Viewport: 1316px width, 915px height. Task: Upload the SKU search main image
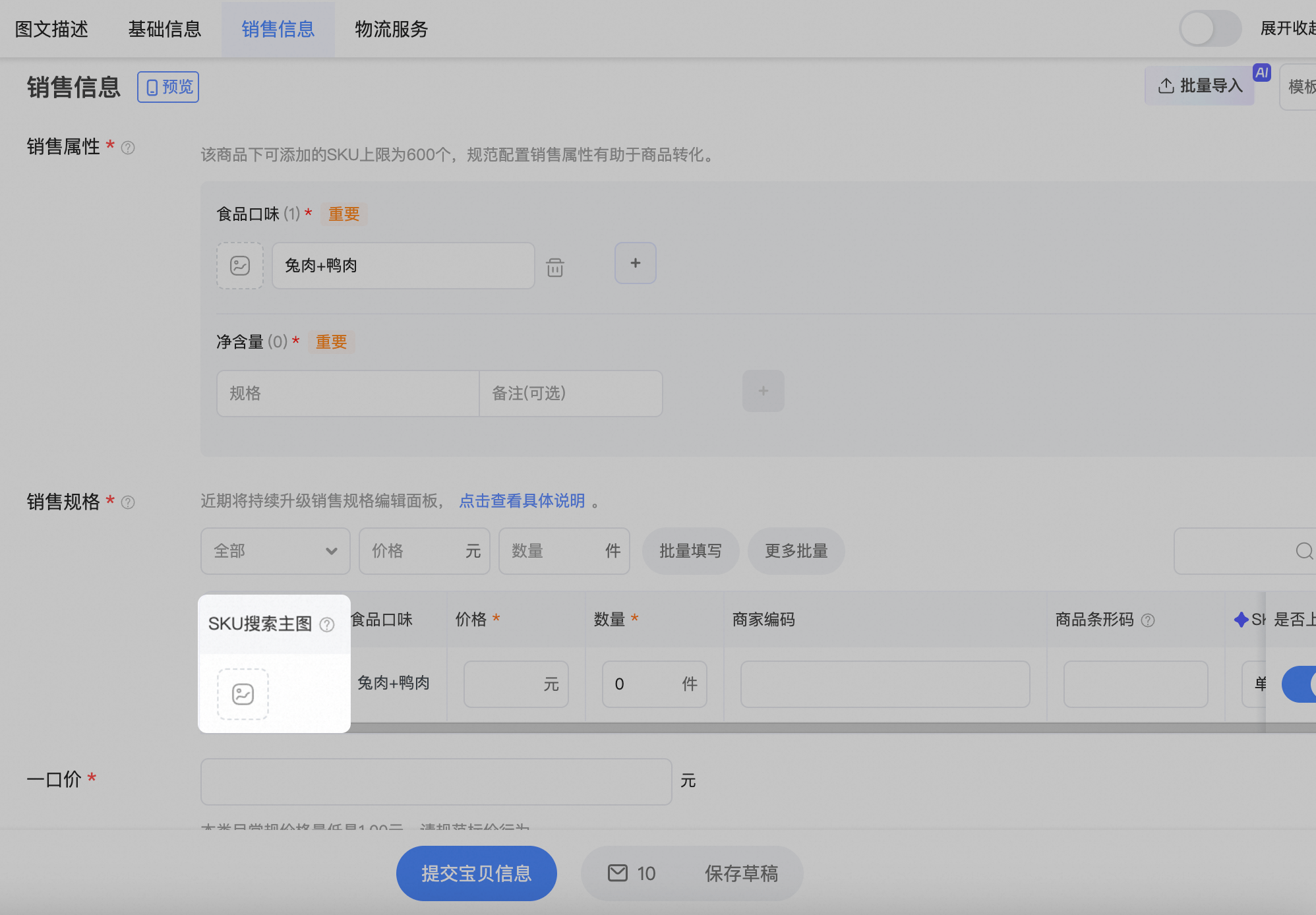click(x=243, y=694)
